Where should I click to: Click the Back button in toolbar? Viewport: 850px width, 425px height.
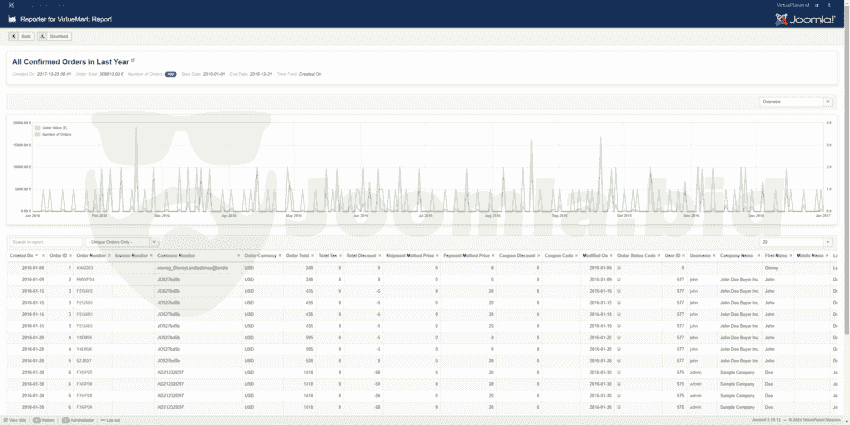point(21,35)
